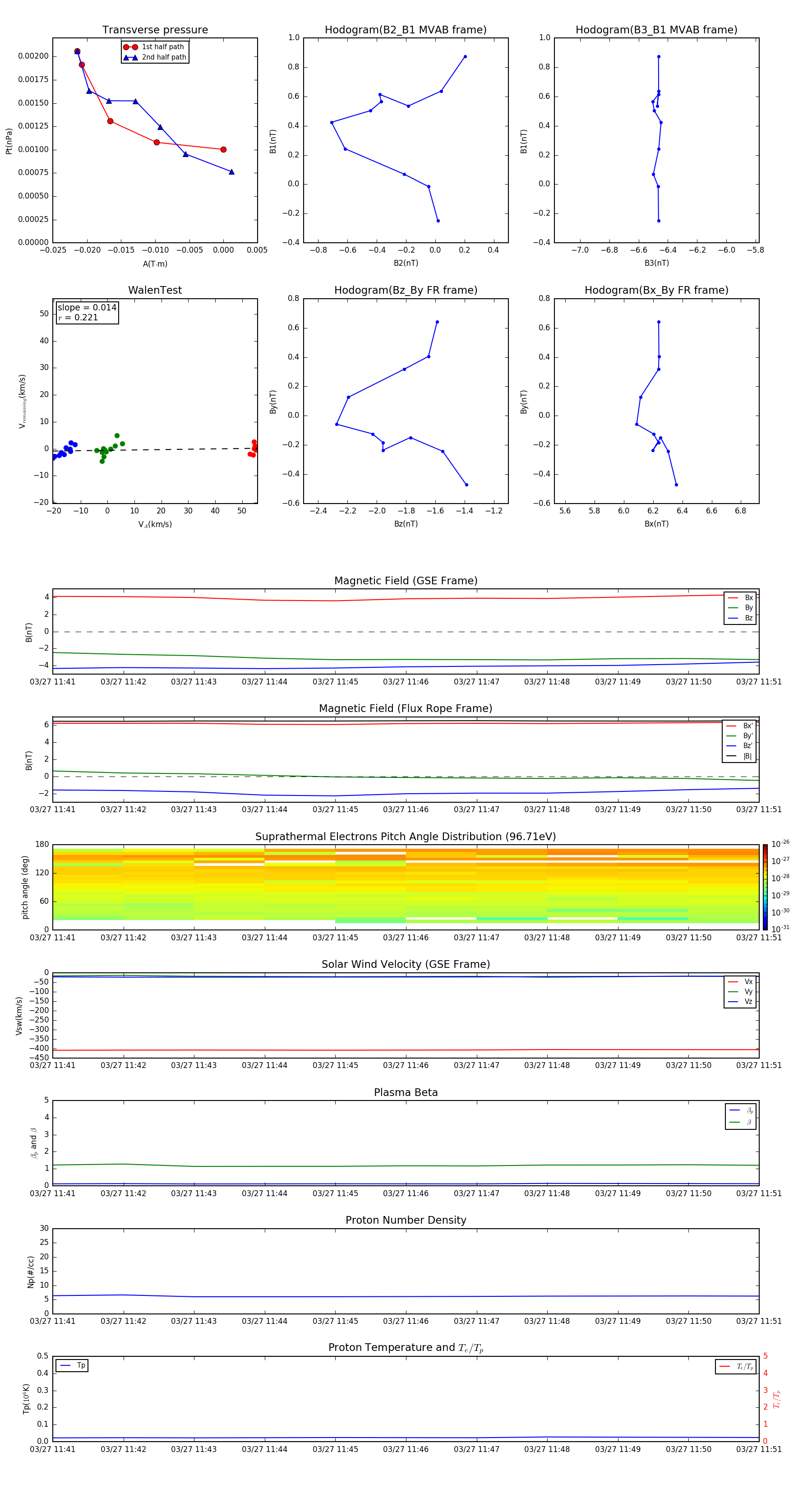This screenshot has height=1489, width=812.
Task: Click the 'Magnetic Field (Flux Rope Frame)' title
Action: coord(406,709)
